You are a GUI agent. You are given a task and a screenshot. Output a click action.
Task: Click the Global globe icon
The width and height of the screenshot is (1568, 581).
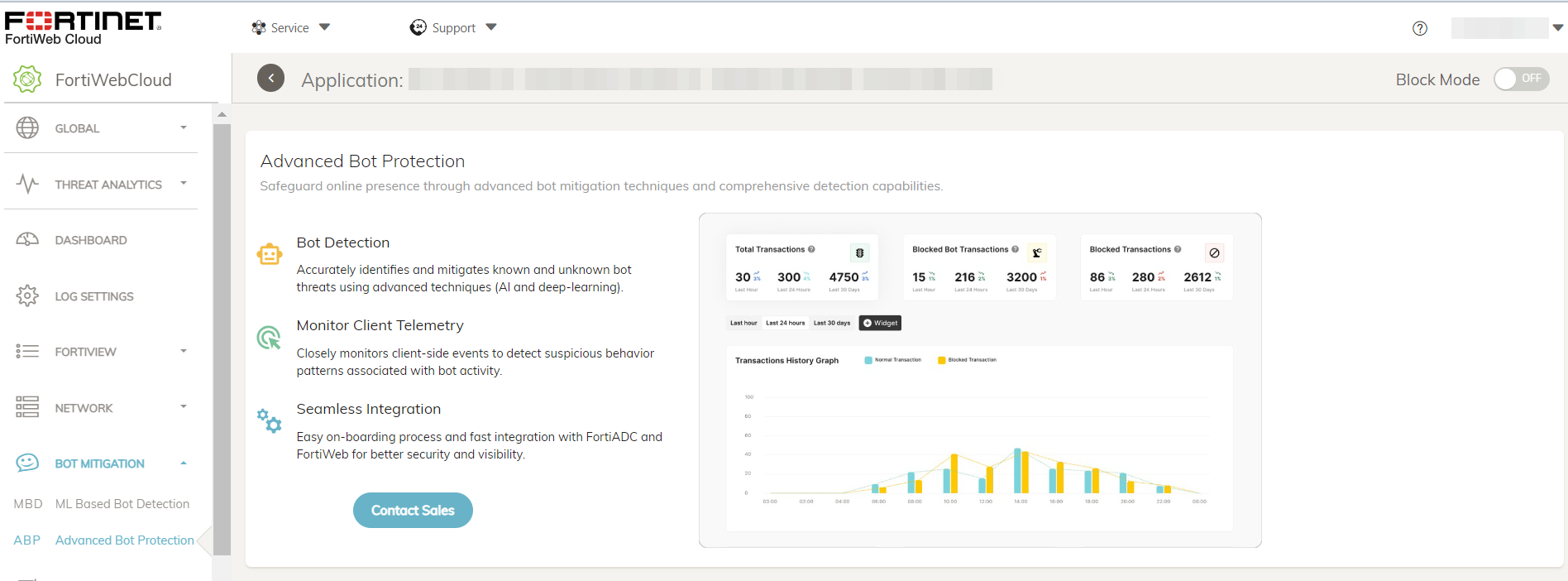point(27,127)
